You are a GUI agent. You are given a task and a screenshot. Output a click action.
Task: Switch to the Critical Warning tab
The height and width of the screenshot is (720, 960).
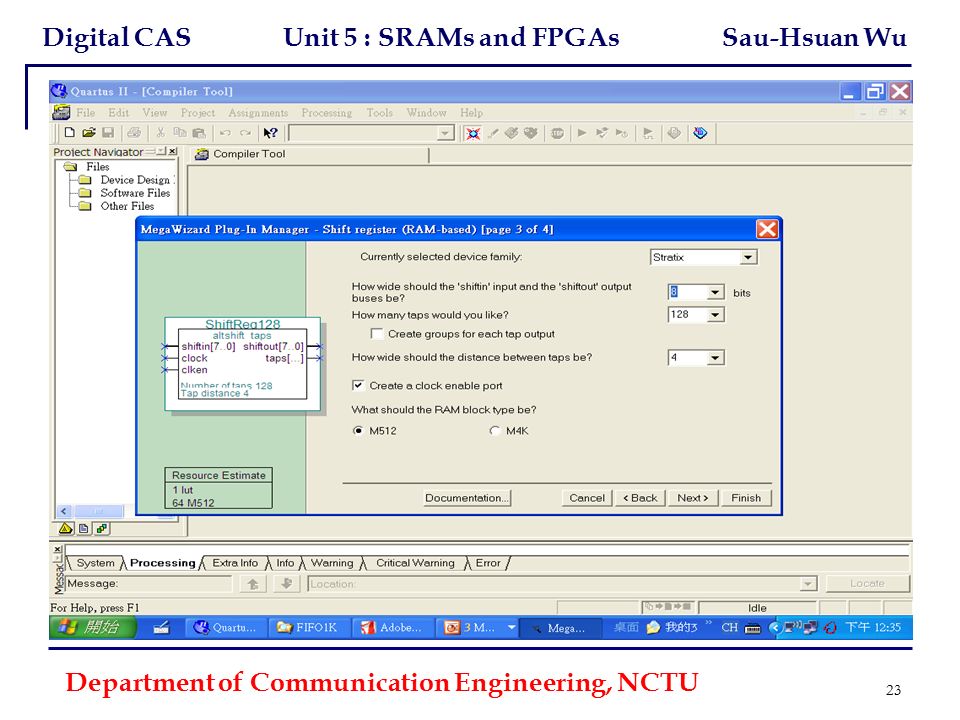click(x=415, y=563)
